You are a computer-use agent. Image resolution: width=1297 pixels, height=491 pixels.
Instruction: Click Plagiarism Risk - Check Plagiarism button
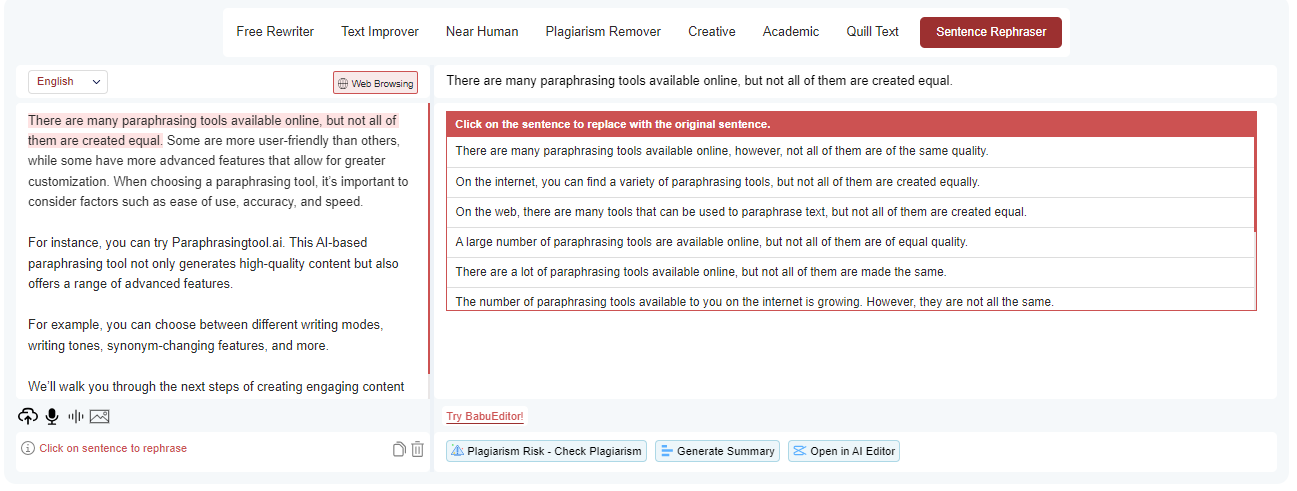click(546, 451)
